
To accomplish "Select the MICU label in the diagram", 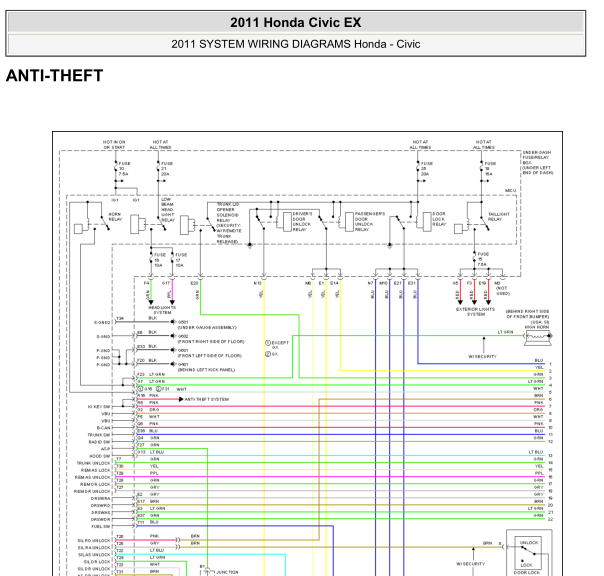I will [x=510, y=191].
